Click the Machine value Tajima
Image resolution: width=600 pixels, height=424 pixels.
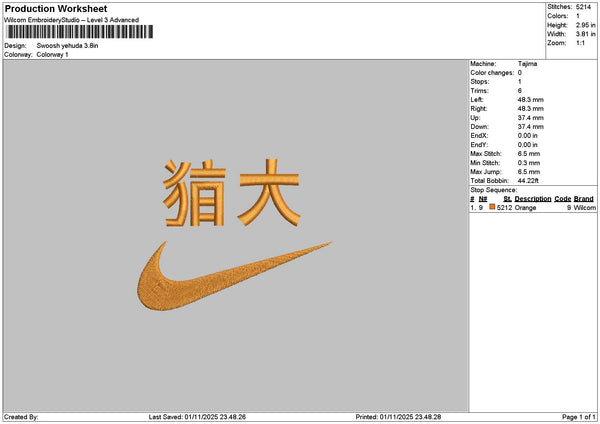click(x=527, y=64)
